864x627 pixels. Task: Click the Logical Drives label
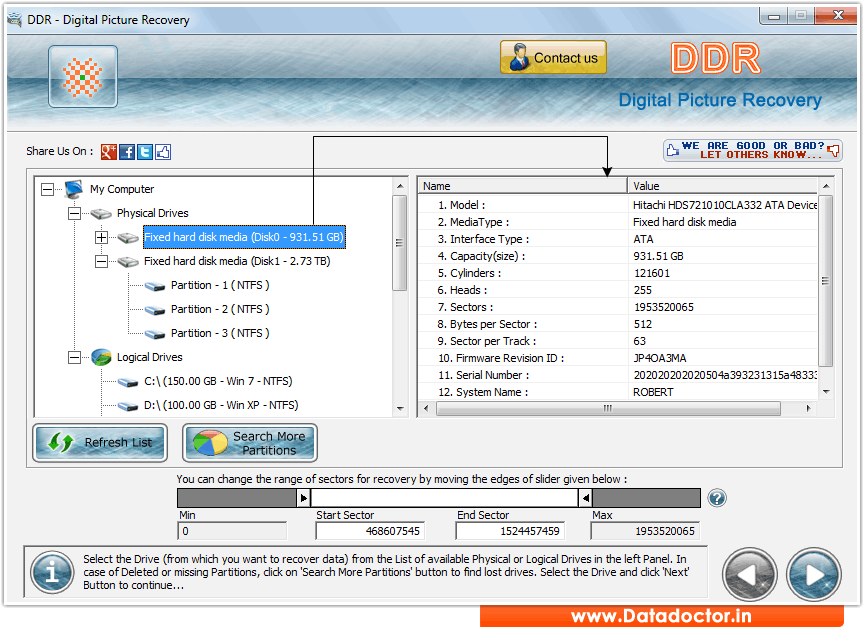pos(149,357)
